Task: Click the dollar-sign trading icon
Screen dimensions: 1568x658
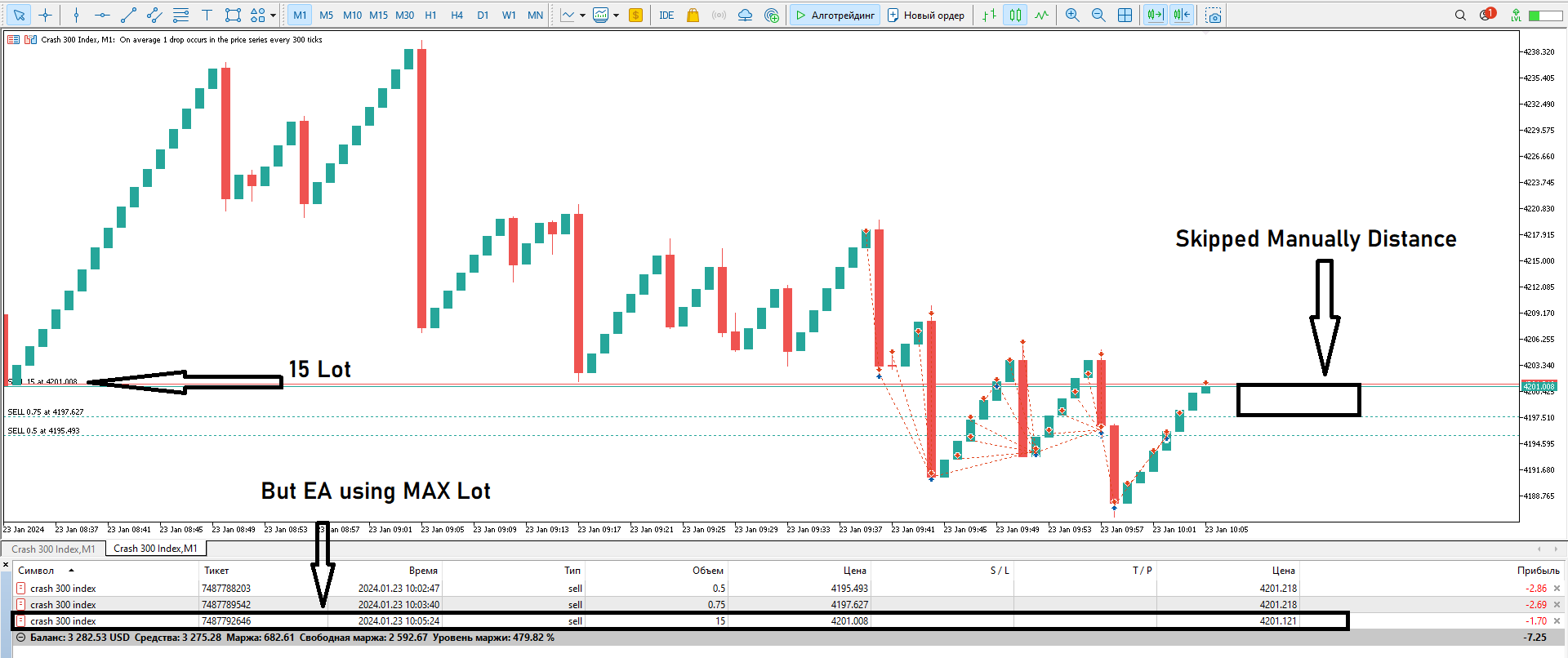Action: [635, 15]
